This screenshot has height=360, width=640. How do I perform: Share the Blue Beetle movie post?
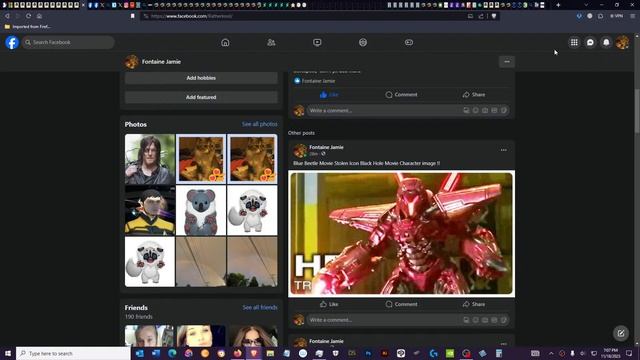(474, 304)
